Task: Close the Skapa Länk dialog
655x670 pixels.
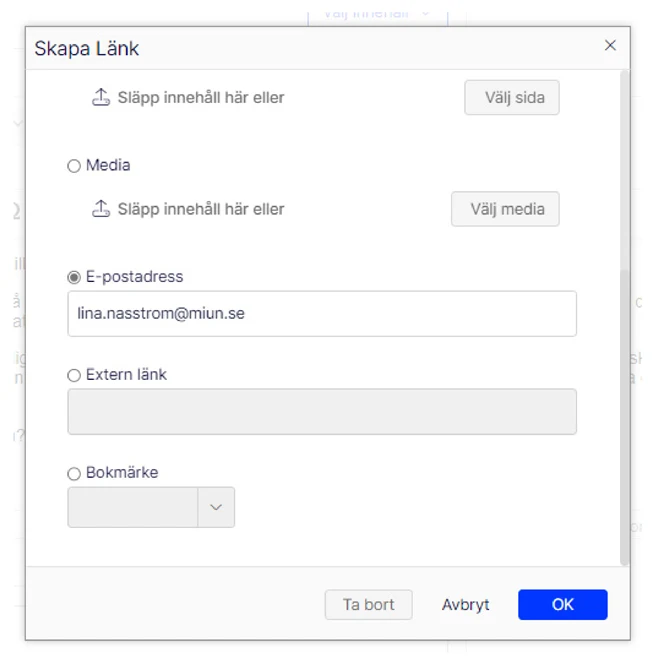Action: click(610, 45)
